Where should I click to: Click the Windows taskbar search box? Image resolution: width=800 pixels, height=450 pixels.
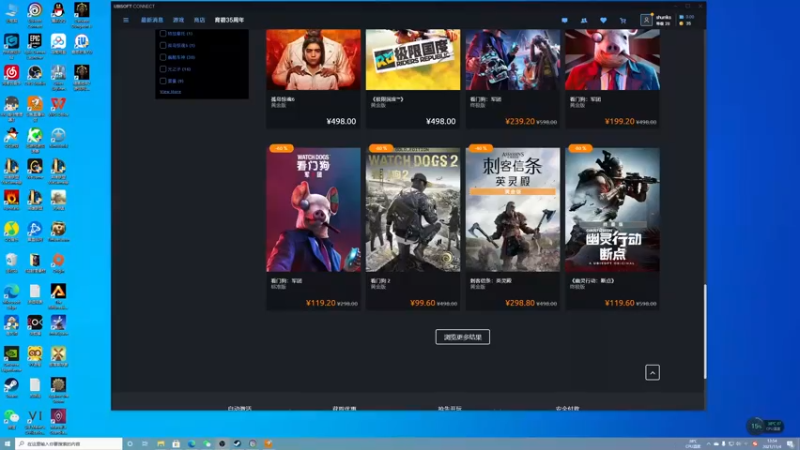coord(69,444)
